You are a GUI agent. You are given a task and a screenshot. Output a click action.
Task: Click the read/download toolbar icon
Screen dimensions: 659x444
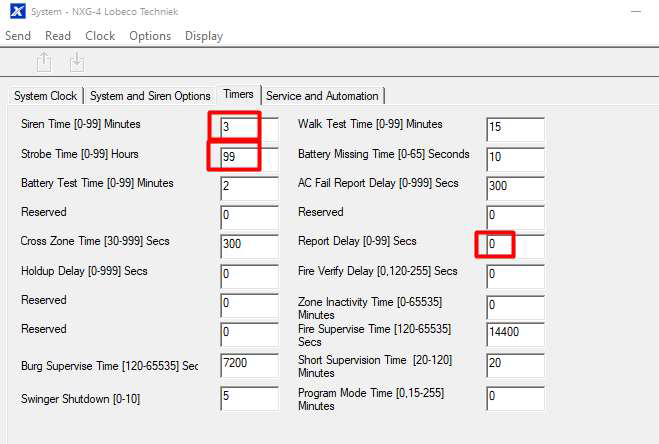[77, 63]
